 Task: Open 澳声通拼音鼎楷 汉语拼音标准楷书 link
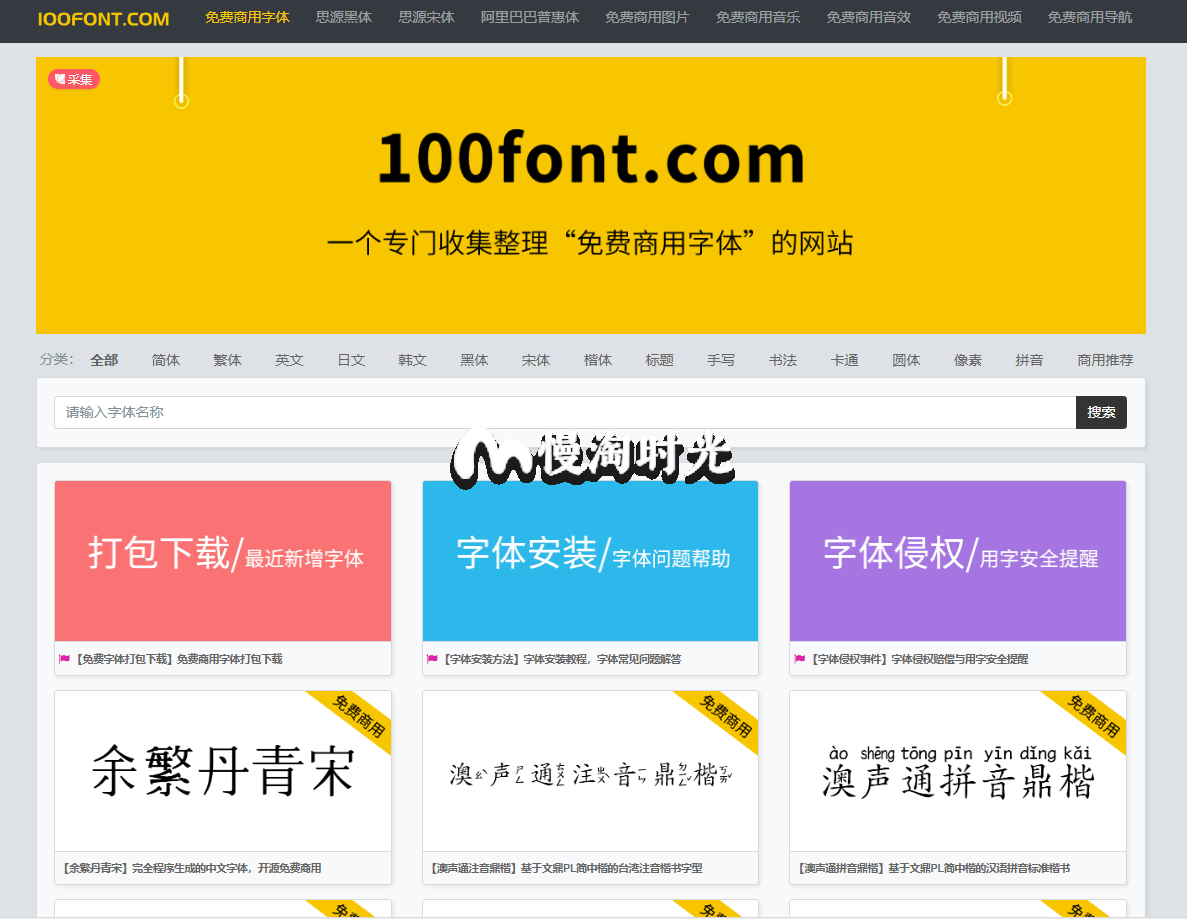click(934, 868)
